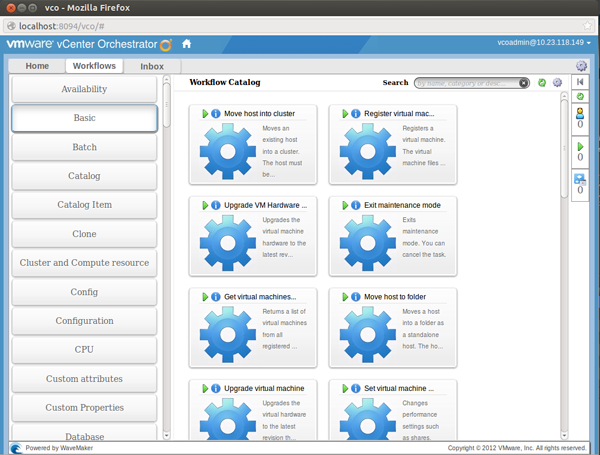Switch to the Workflows tab
600x455 pixels.
94,66
